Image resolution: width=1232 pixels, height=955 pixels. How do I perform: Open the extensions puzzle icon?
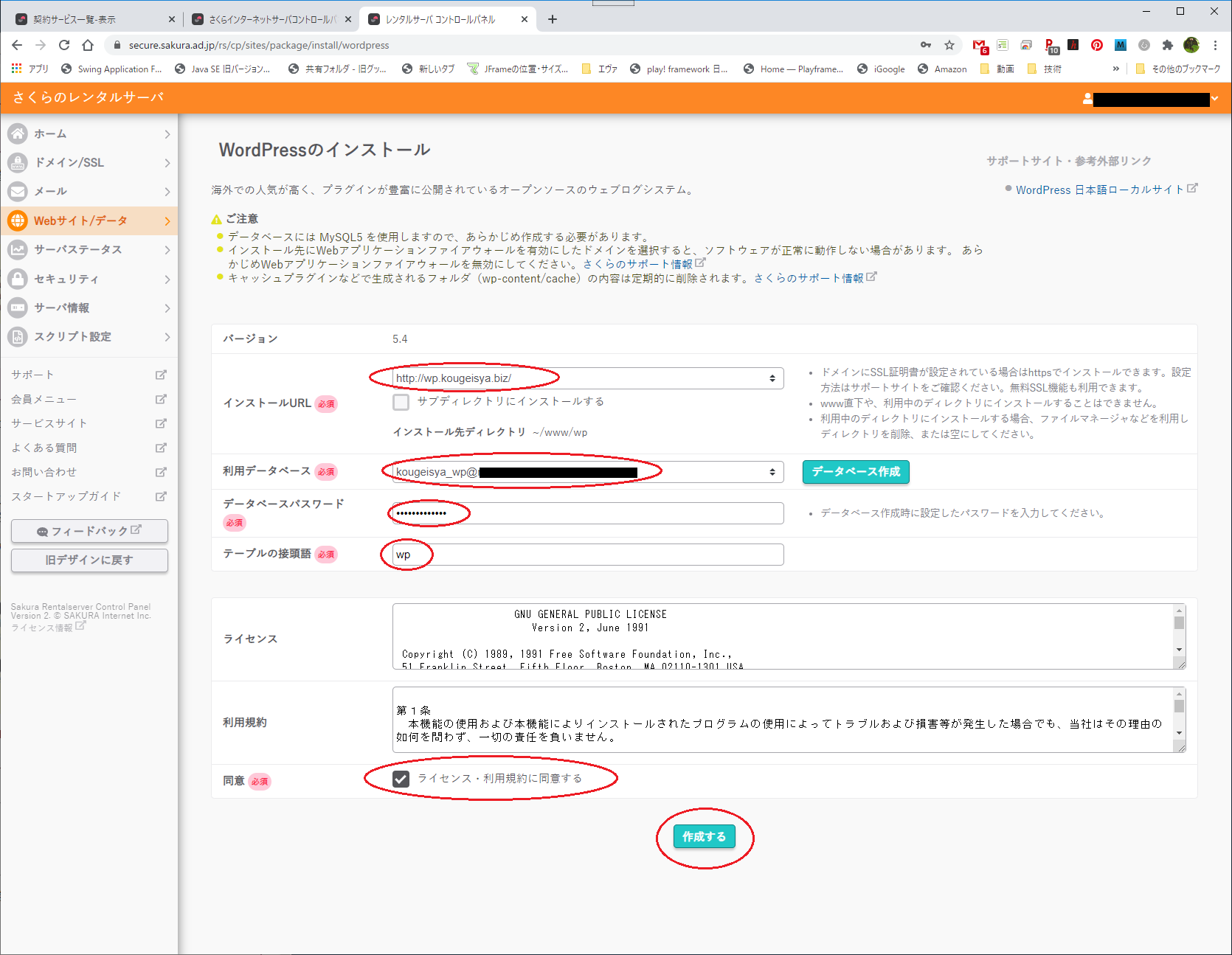click(x=1168, y=45)
